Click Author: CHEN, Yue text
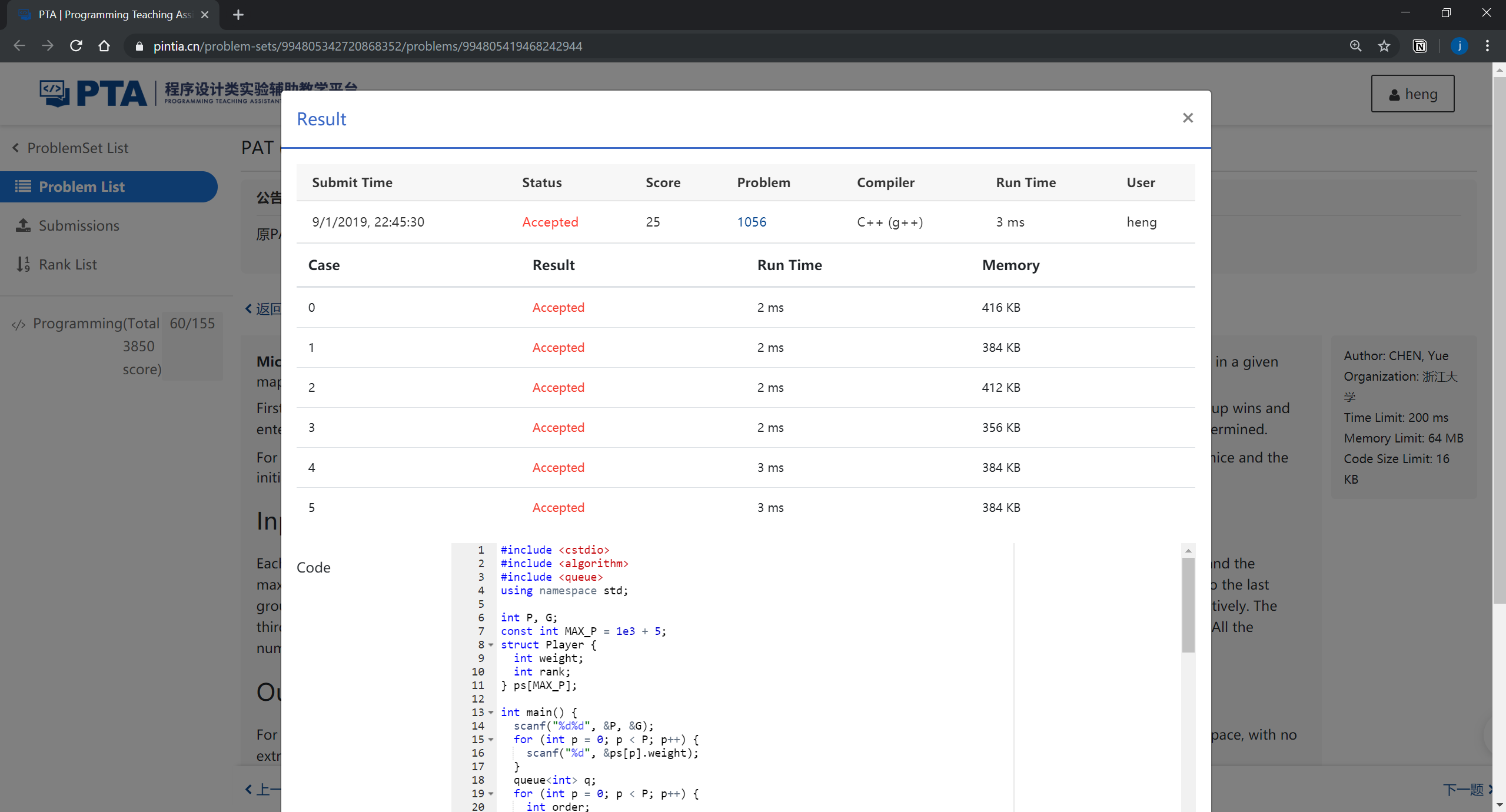The width and height of the screenshot is (1506, 812). pyautogui.click(x=1396, y=355)
